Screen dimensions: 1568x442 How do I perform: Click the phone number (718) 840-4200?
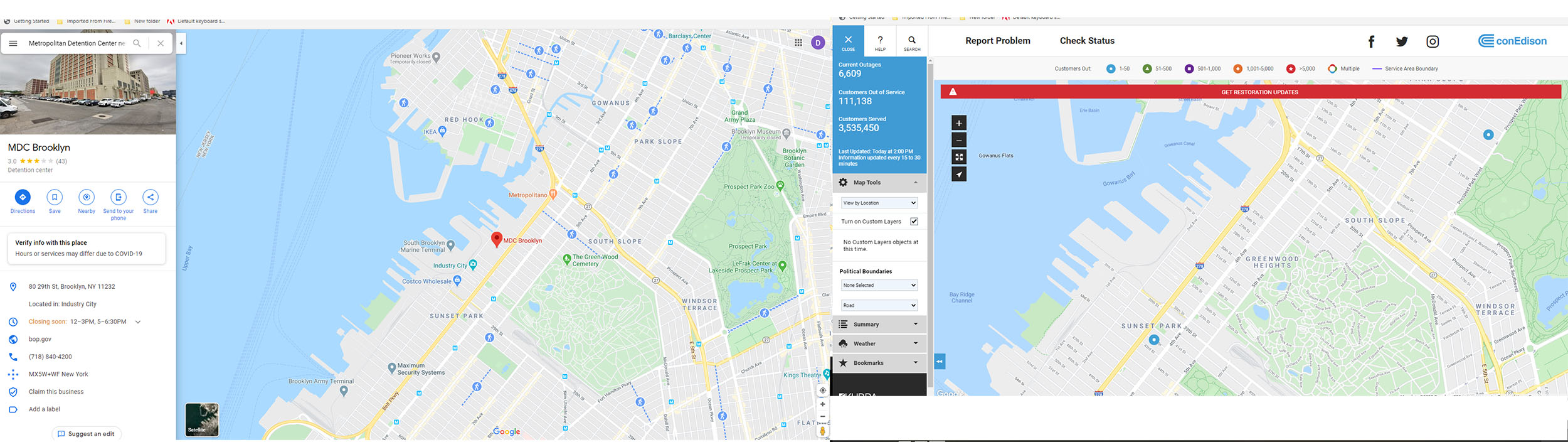point(50,357)
